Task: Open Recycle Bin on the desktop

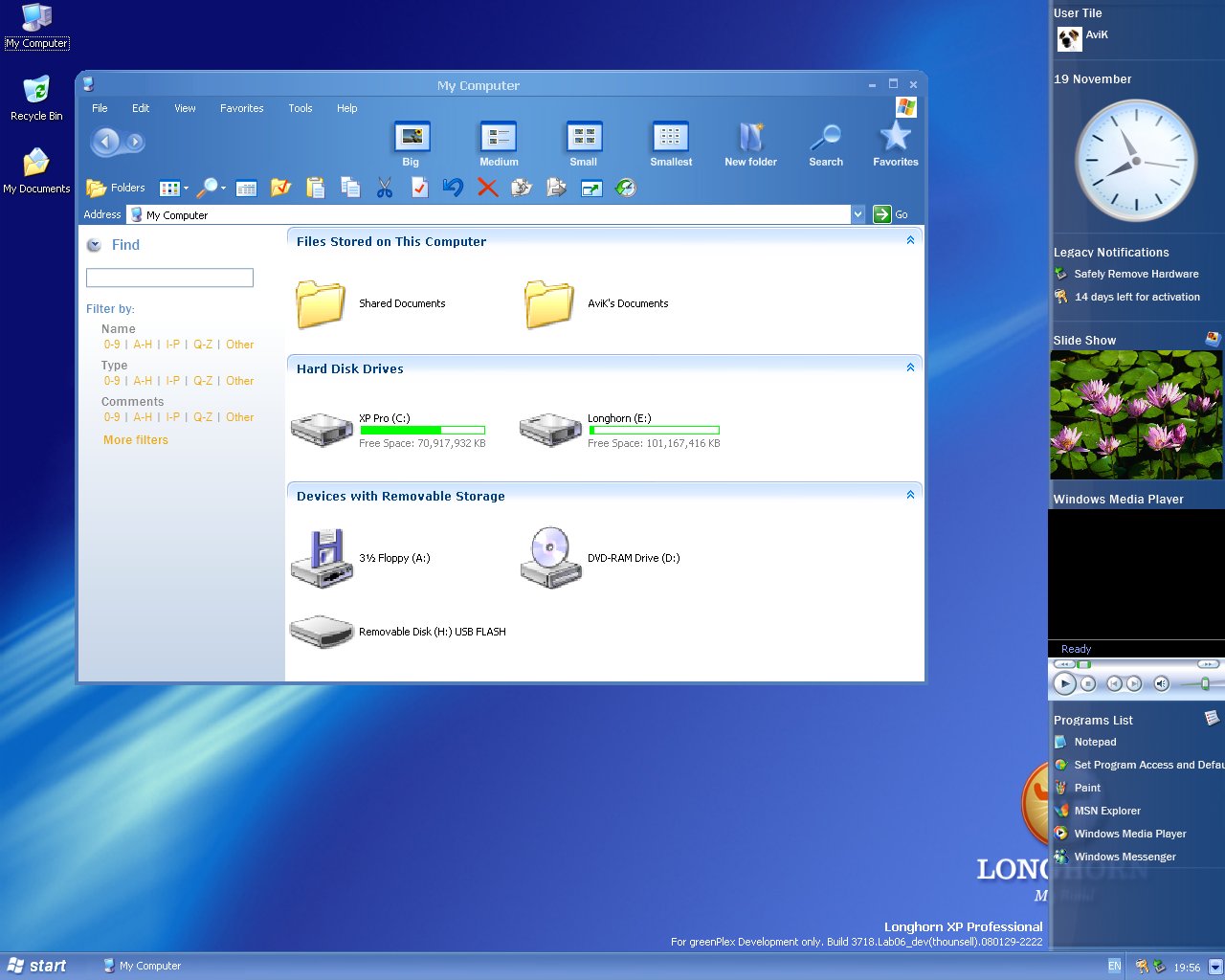Action: tap(36, 98)
